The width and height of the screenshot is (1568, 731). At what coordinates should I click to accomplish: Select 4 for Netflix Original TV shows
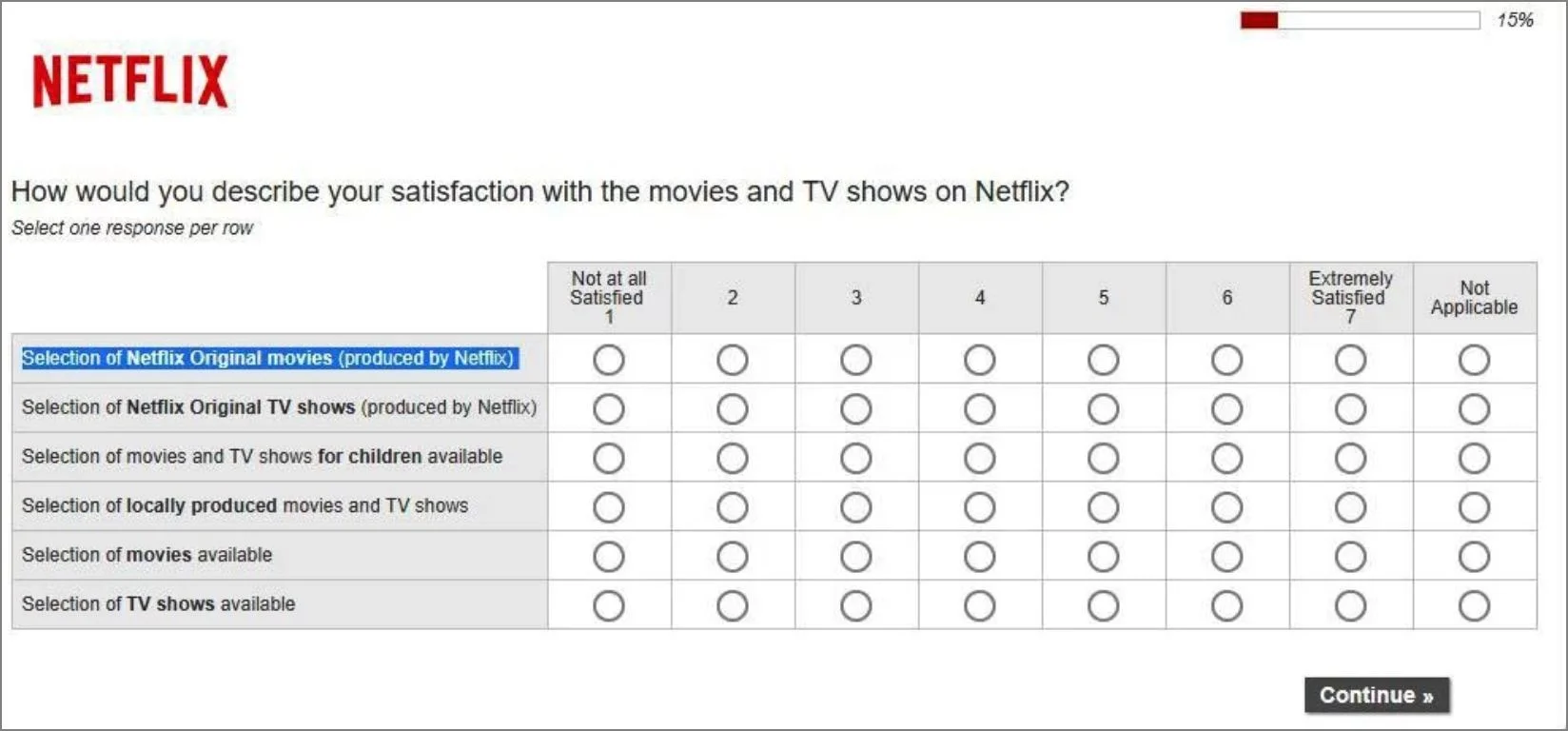click(979, 409)
